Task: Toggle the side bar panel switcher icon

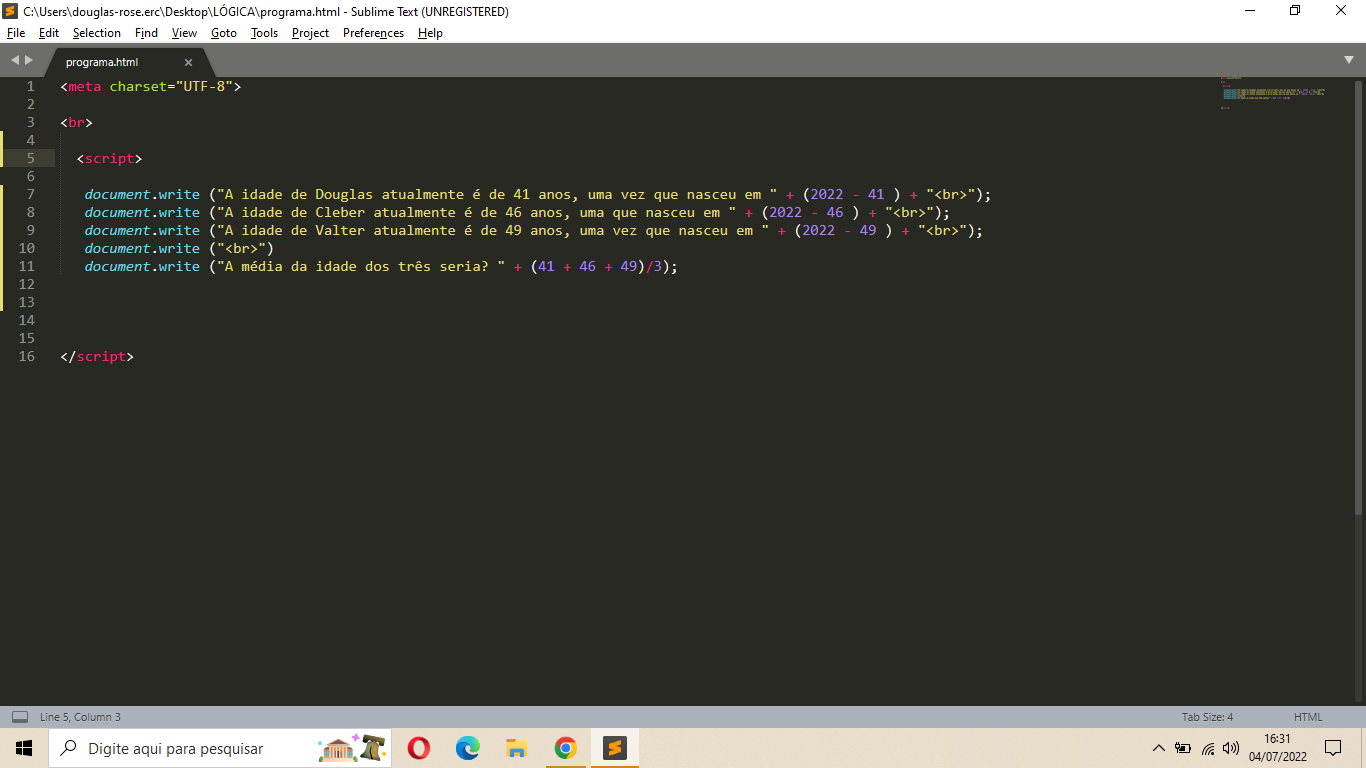Action: coord(19,717)
